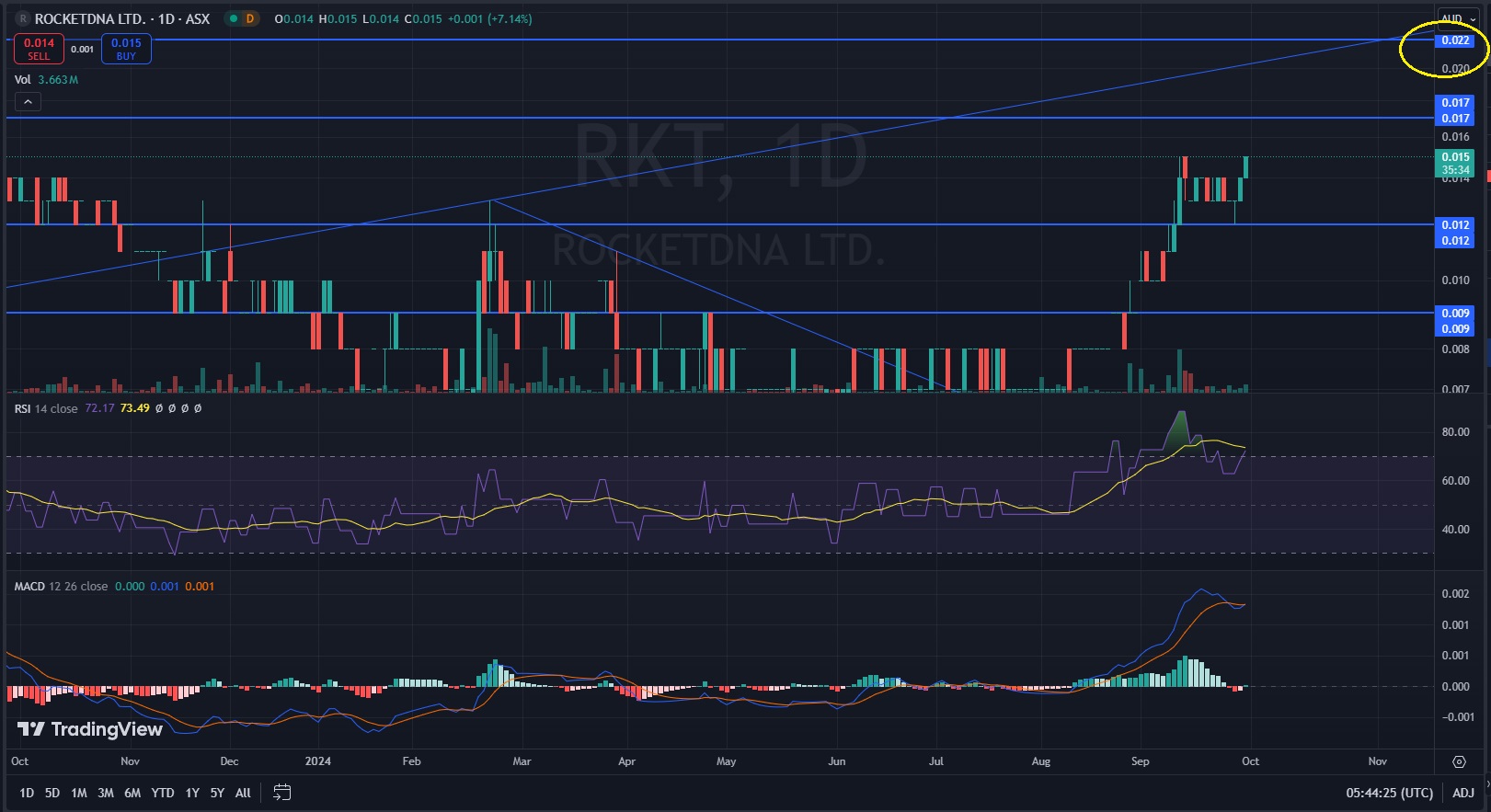The height and width of the screenshot is (812, 1491).
Task: Open the Go to date calendar icon
Action: point(282,793)
